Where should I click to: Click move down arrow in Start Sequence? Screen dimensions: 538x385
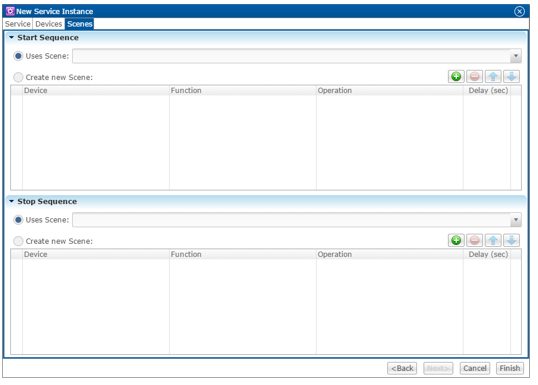(511, 77)
